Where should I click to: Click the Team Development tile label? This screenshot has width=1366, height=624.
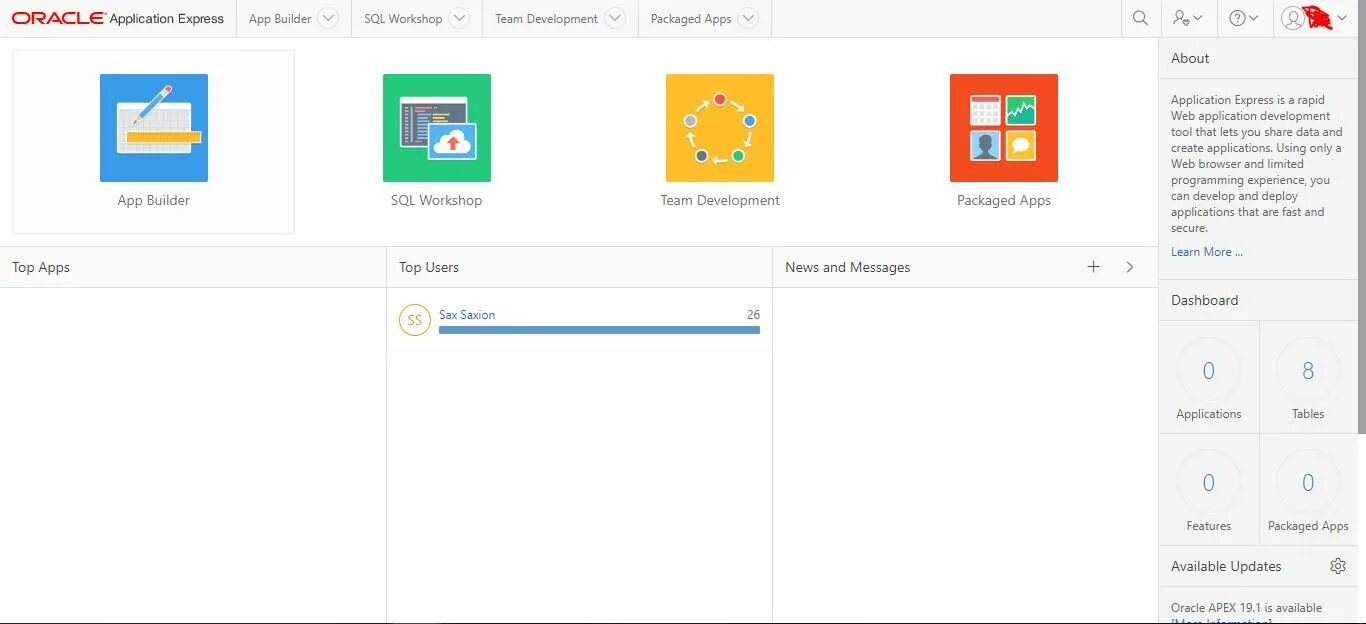click(x=720, y=200)
